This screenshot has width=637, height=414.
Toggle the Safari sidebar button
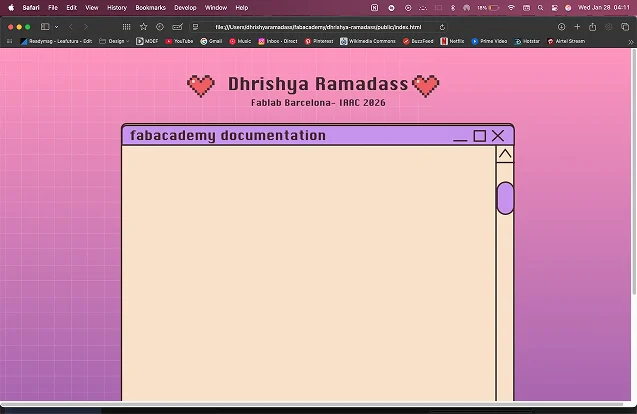click(x=45, y=27)
